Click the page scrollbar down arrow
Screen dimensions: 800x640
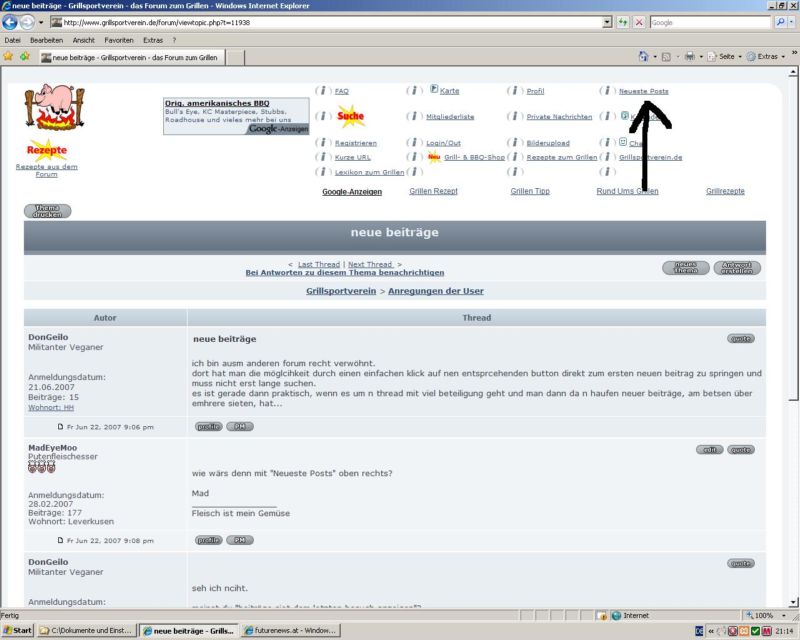(793, 602)
